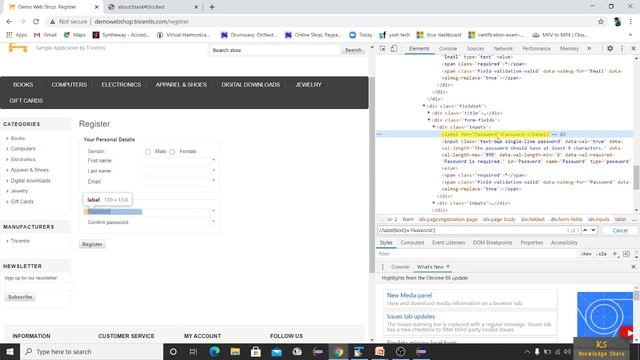Open the Performance tab

click(536, 49)
